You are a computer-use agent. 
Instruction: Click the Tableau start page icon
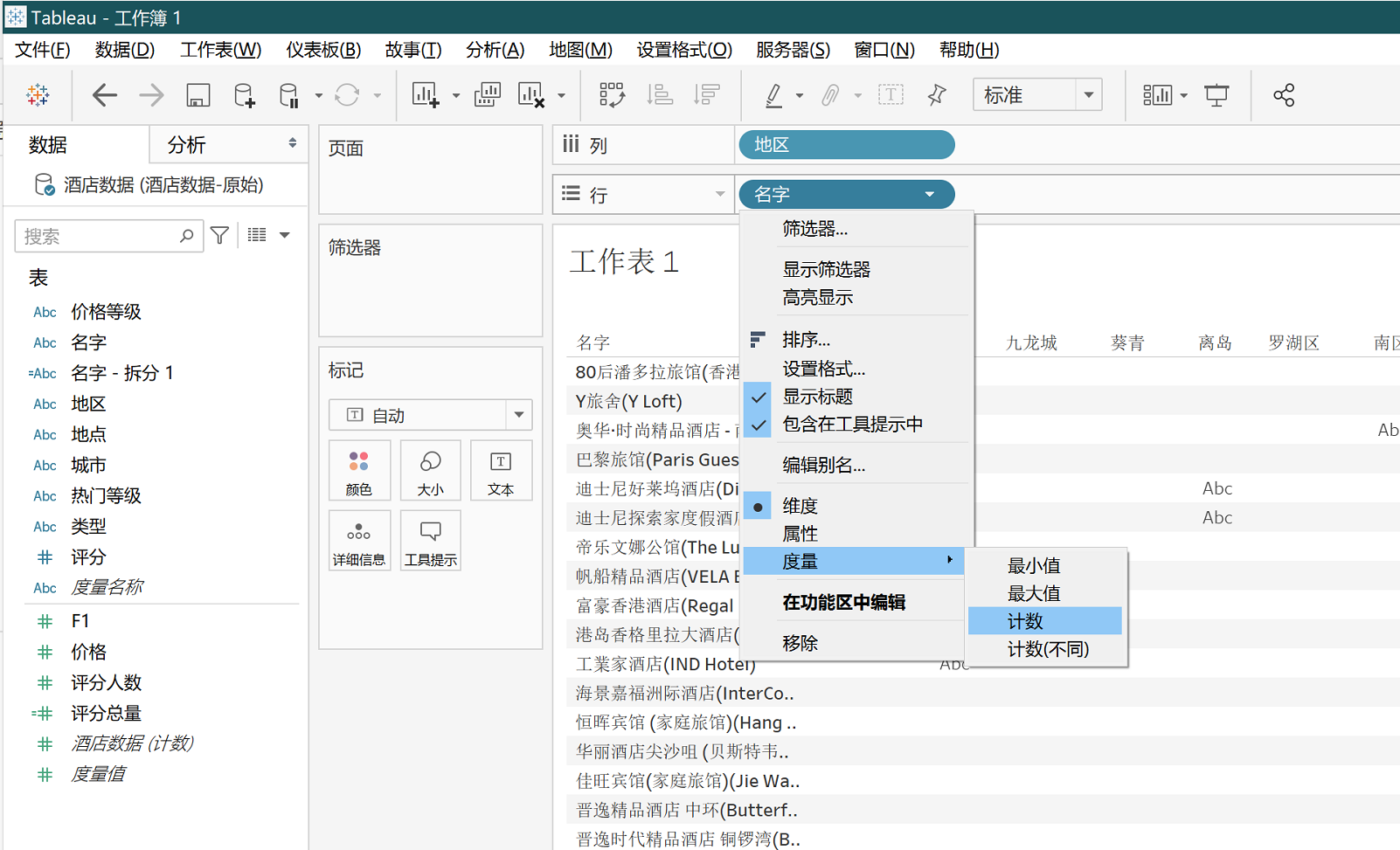point(38,94)
